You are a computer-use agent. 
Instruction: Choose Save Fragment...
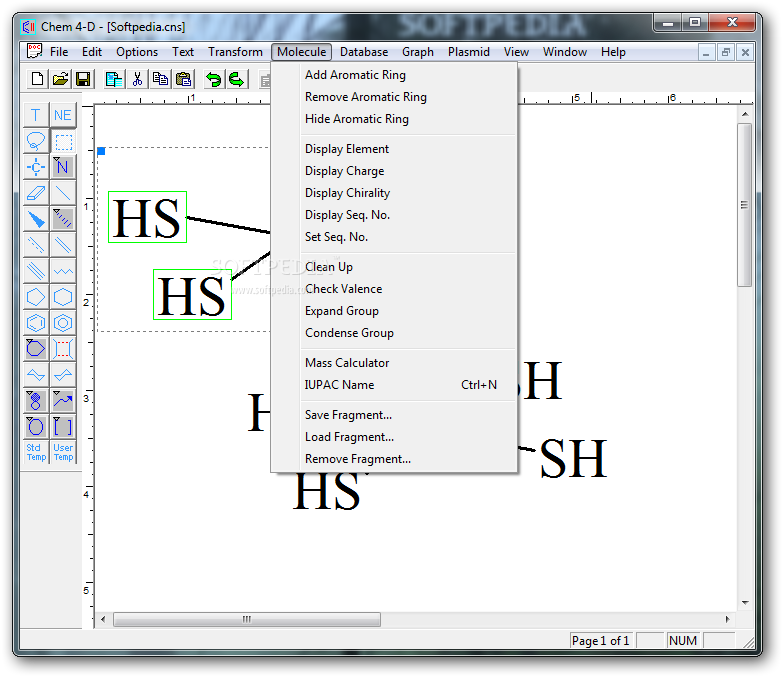(394, 414)
